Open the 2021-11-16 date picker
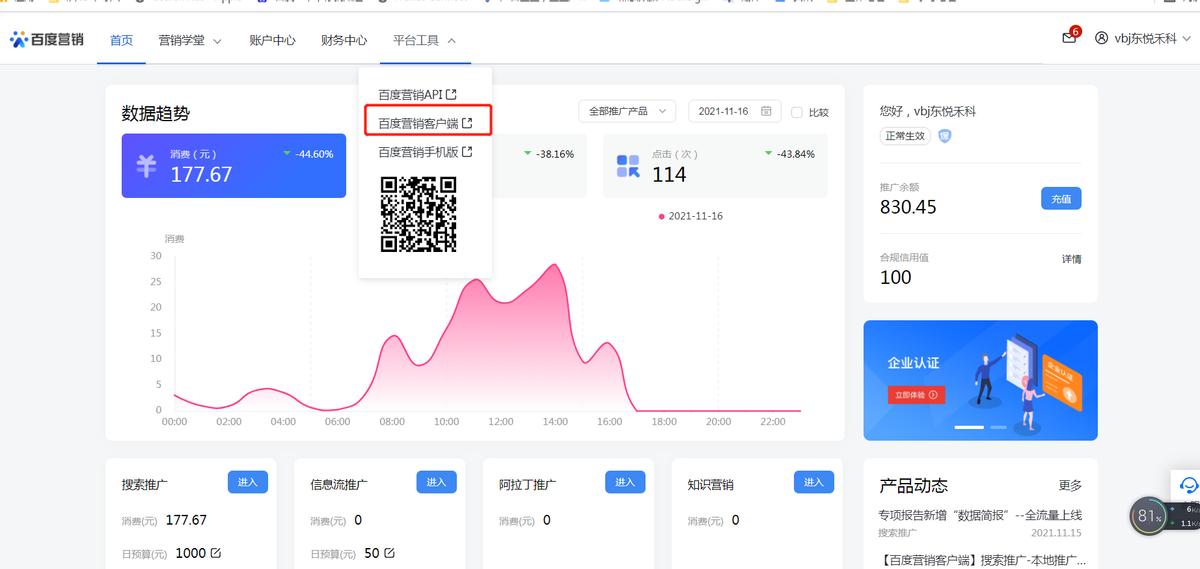 [x=734, y=111]
